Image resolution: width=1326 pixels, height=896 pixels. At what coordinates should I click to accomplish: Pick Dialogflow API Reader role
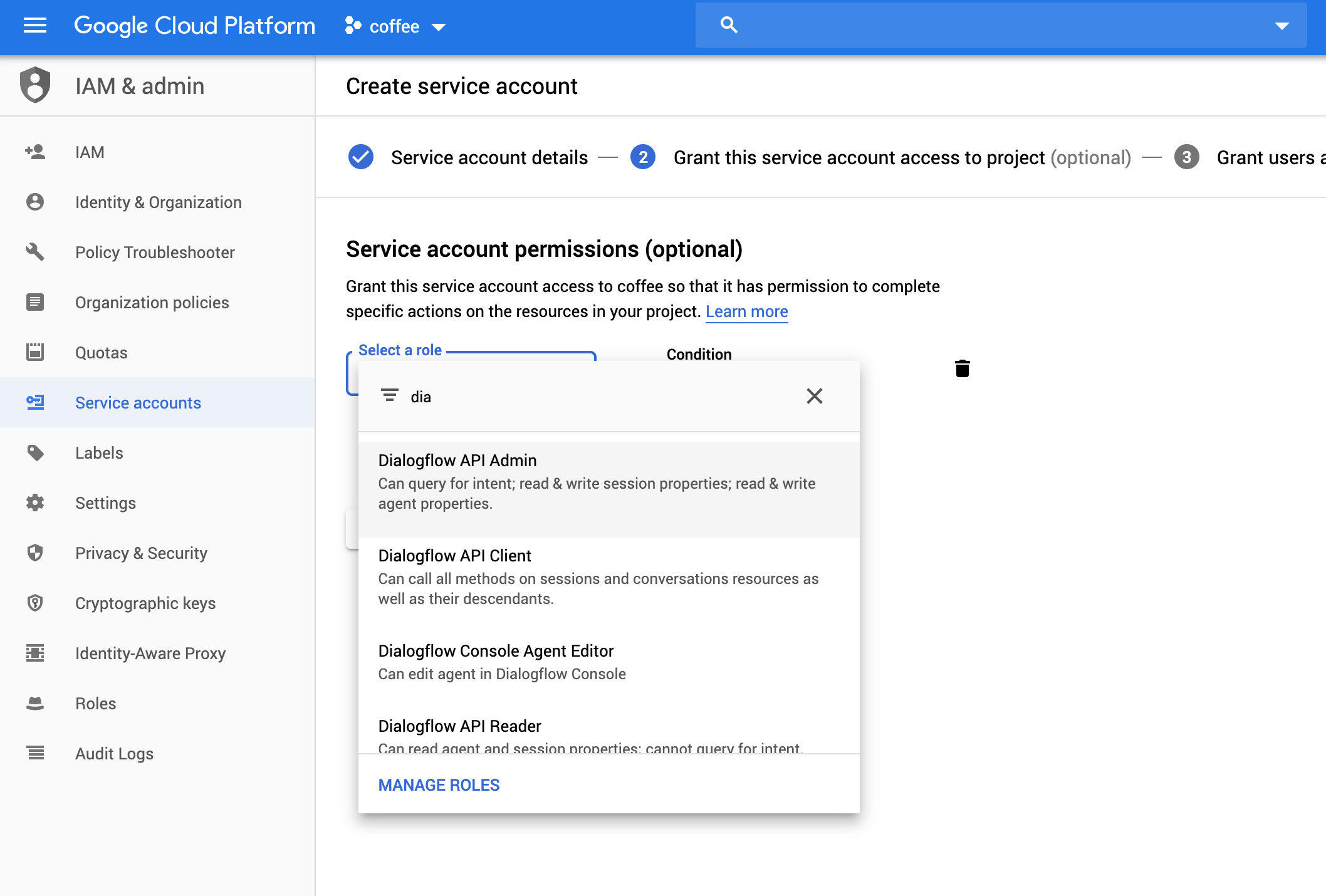609,731
